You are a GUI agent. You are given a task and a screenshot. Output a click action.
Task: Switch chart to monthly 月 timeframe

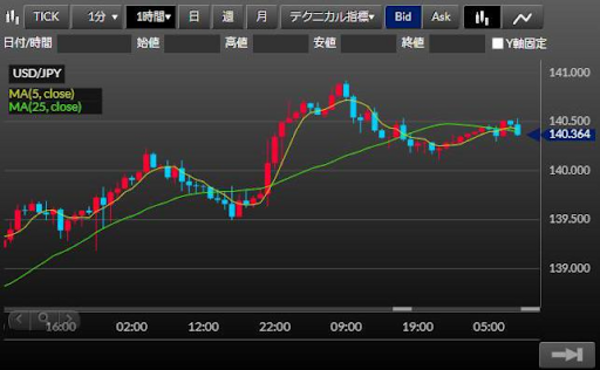point(261,17)
